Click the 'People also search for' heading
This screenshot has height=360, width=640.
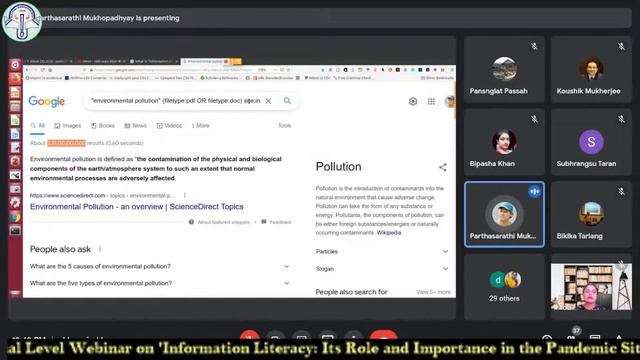351,292
